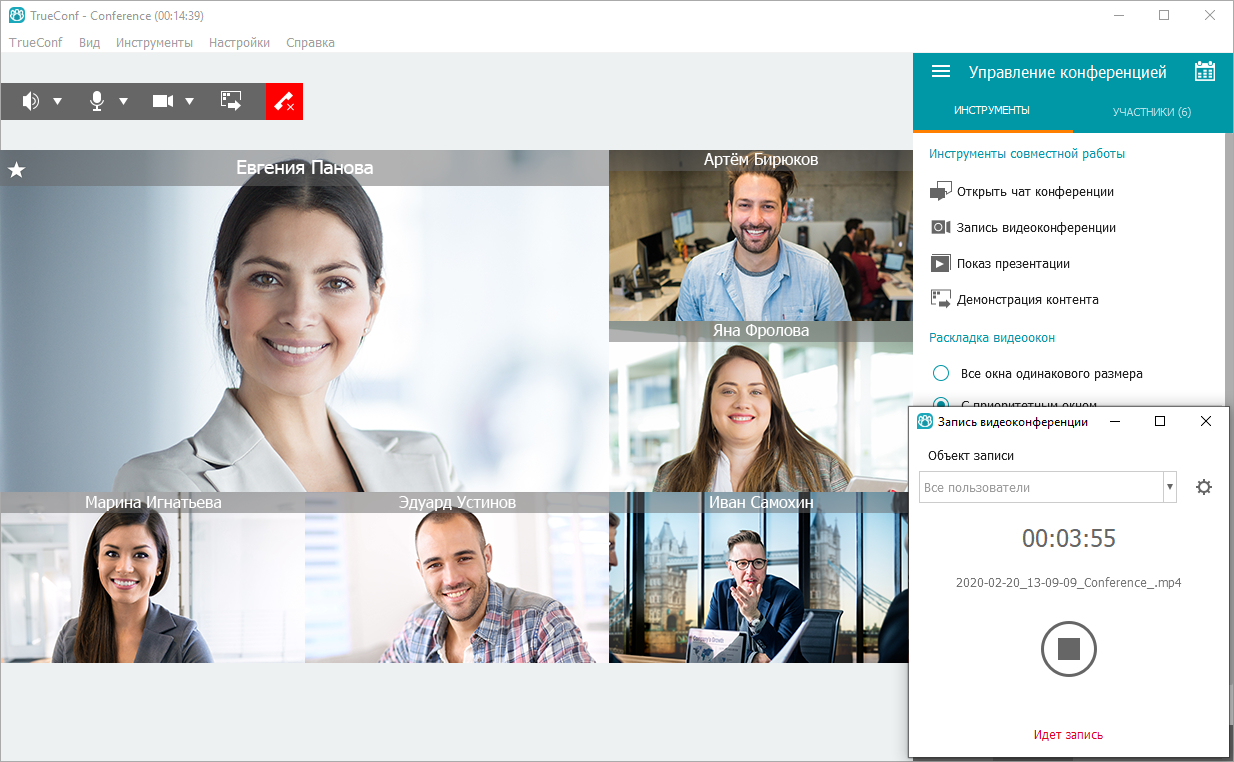
Task: Click the star on Евгения Панова video
Action: [16, 170]
